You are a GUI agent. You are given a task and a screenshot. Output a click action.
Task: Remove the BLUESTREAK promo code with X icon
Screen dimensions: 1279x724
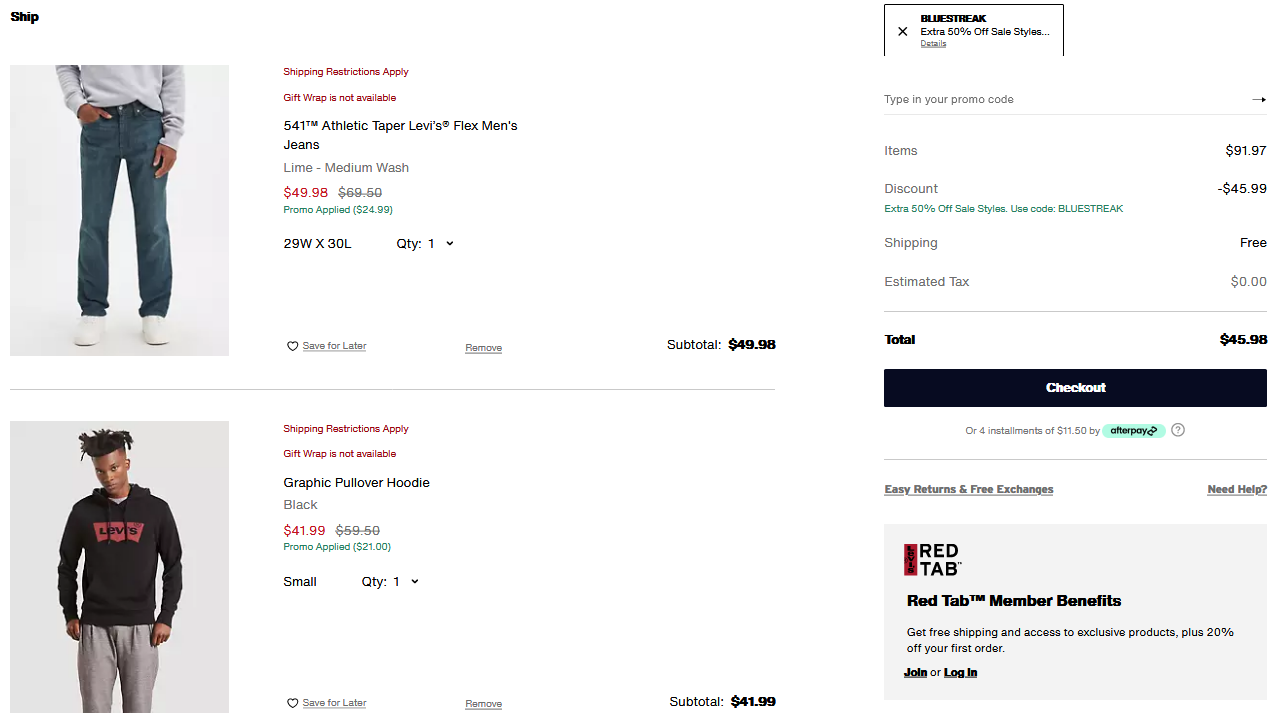(903, 31)
